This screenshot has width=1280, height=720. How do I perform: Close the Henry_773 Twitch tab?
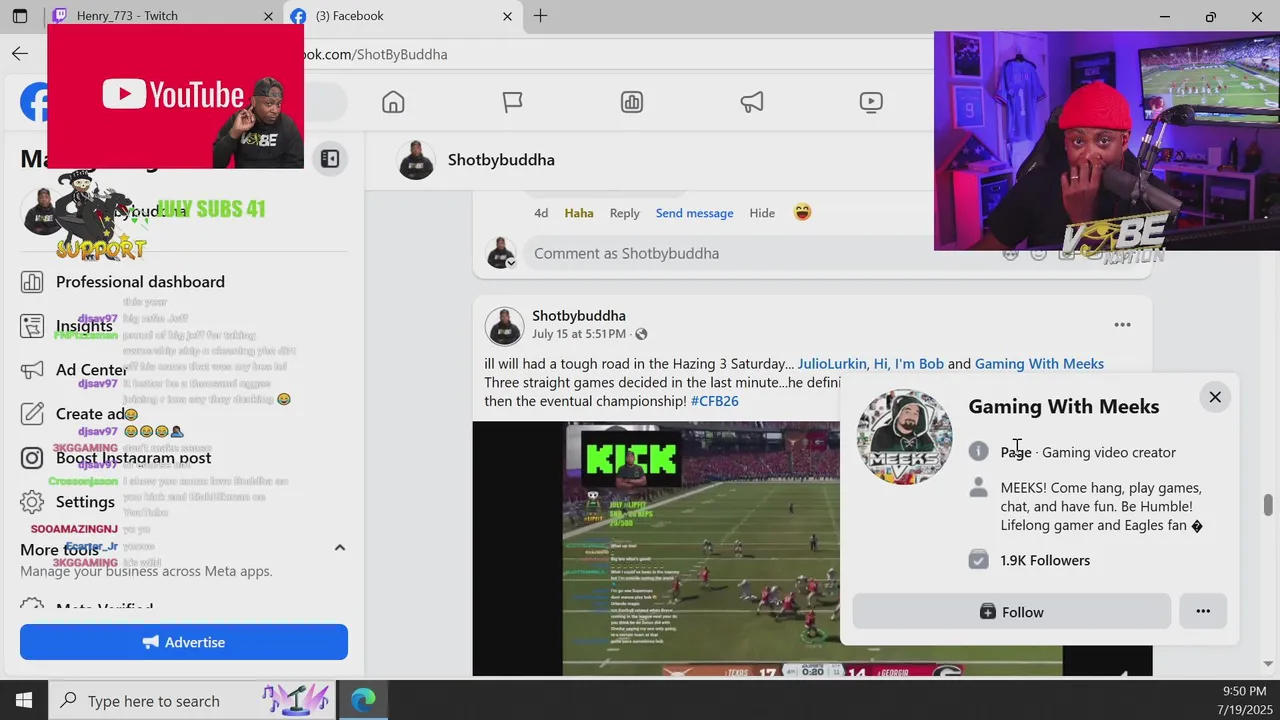click(268, 16)
